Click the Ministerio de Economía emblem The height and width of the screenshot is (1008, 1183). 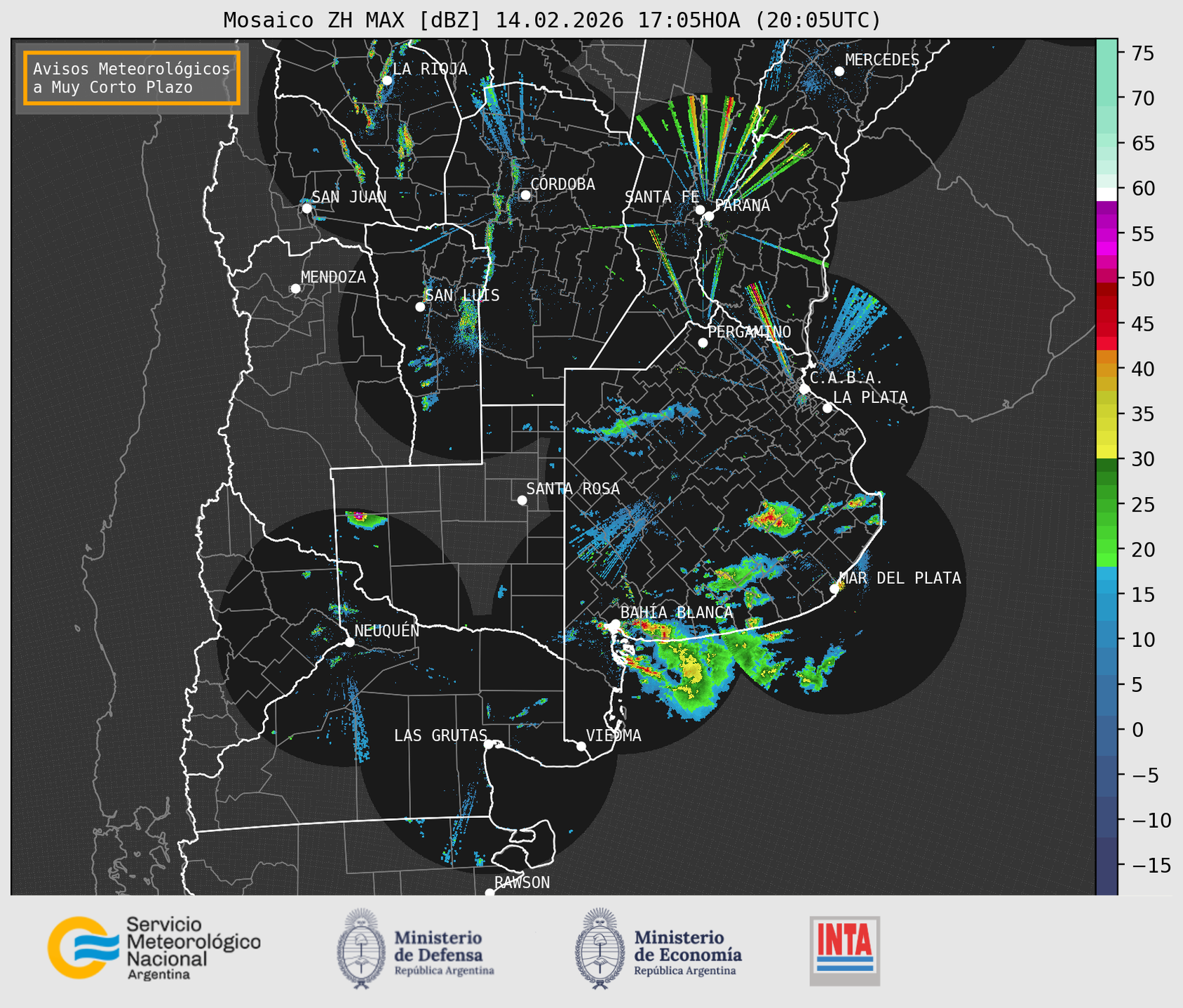click(x=599, y=948)
